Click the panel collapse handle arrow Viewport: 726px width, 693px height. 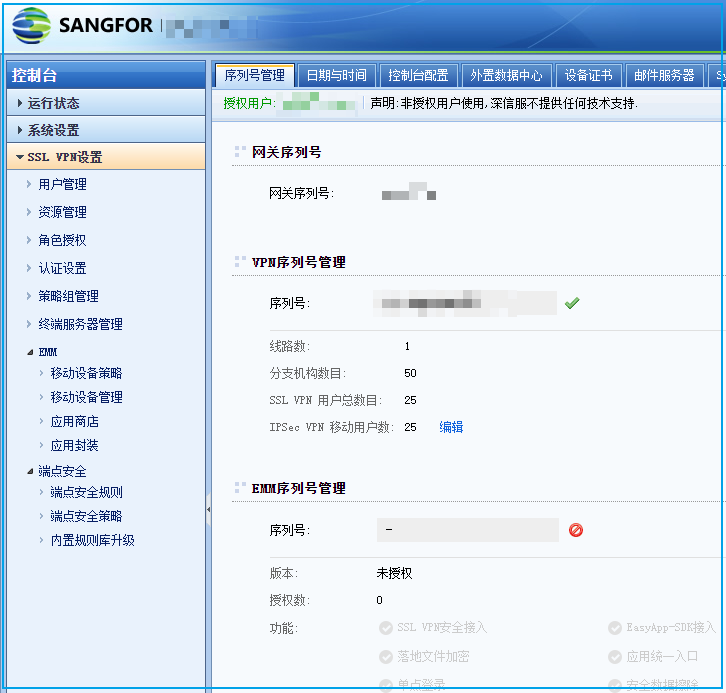coord(208,509)
